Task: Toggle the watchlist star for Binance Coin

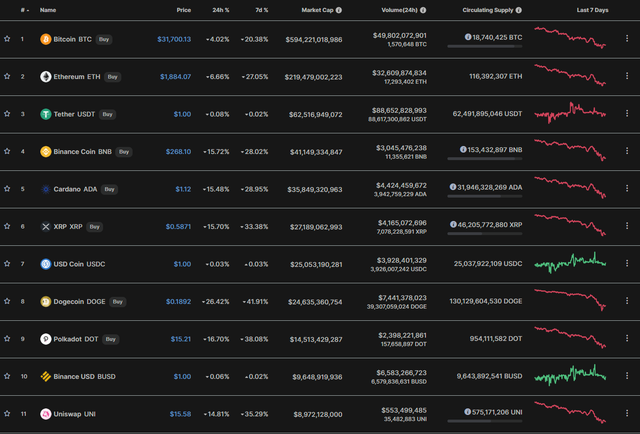Action: coord(7,151)
